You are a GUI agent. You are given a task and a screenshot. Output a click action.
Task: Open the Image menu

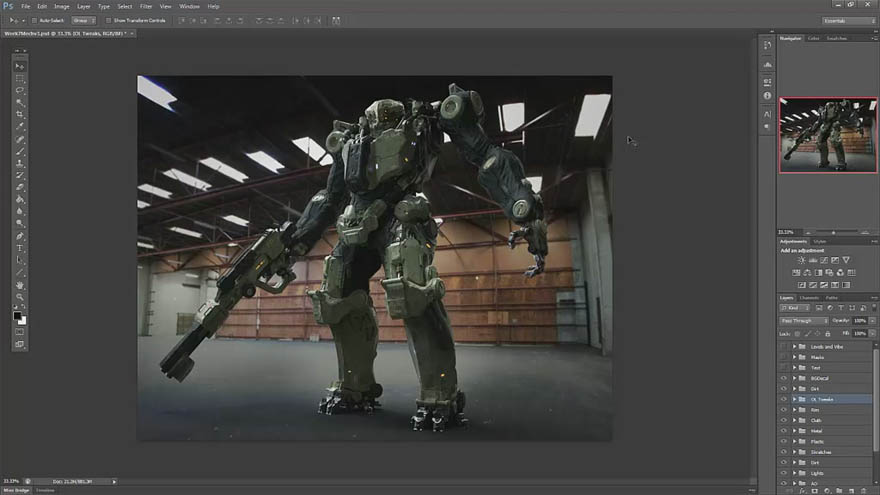(61, 6)
